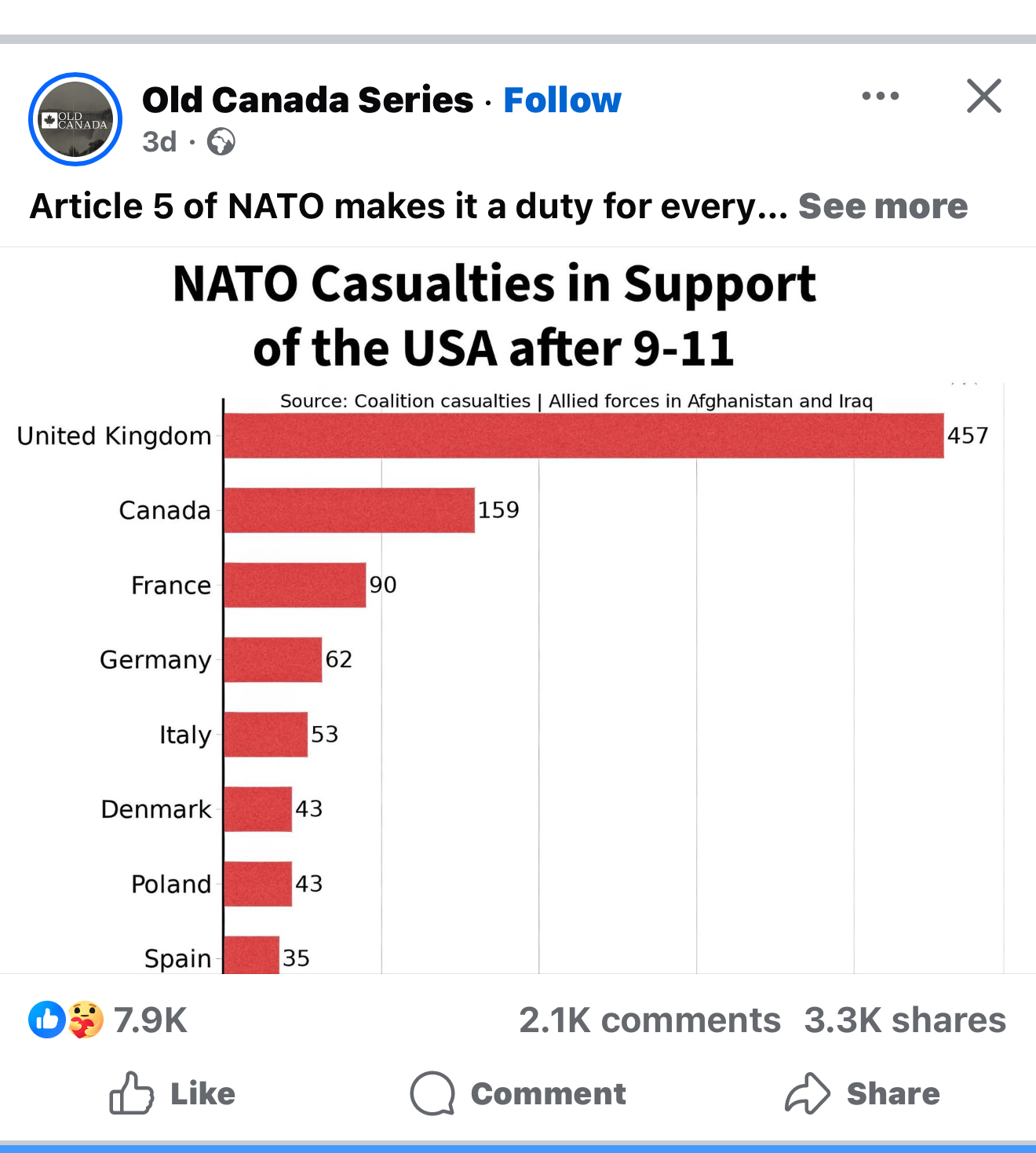View the 2.1K comments
The height and width of the screenshot is (1153, 1036).
(649, 1020)
